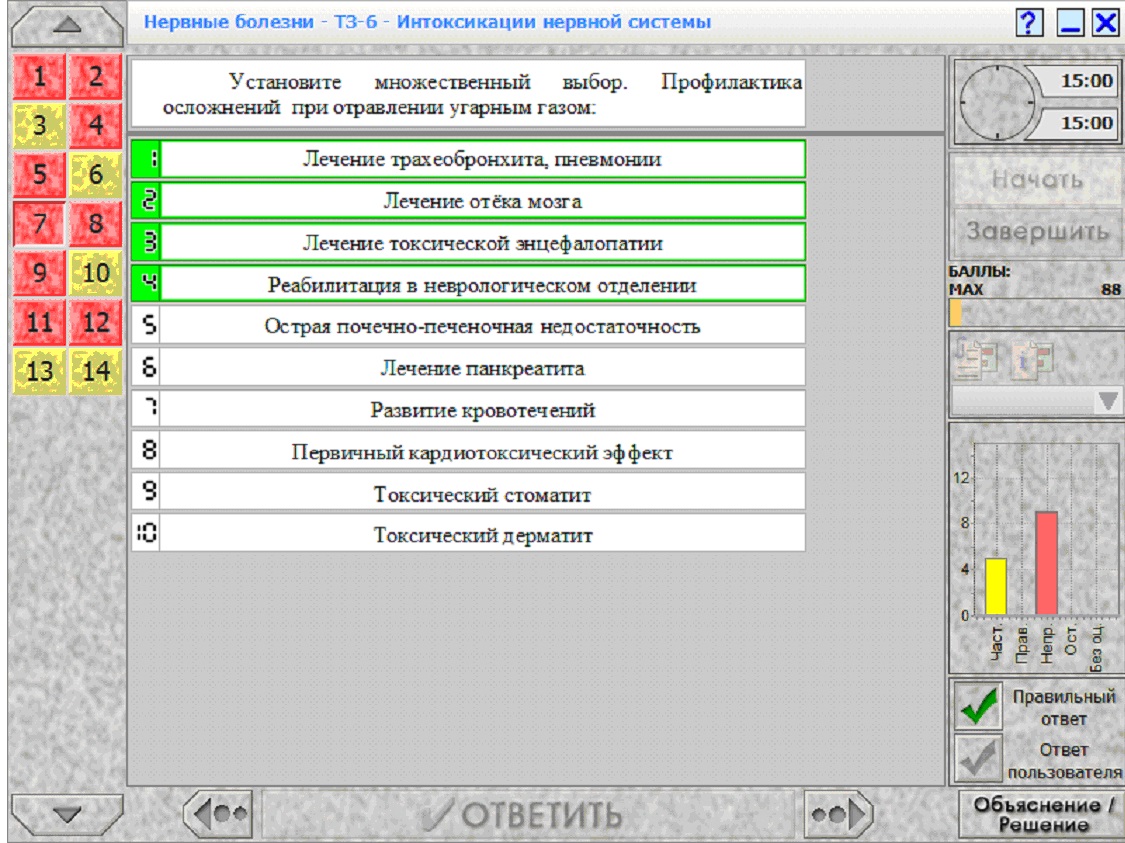Open the help question mark icon
Viewport: 1125px width, 843px height.
1029,23
